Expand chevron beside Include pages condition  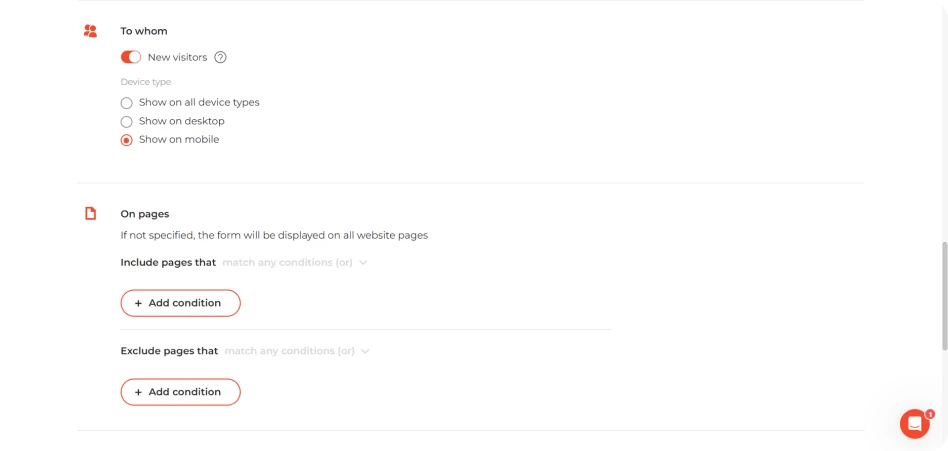click(x=363, y=263)
